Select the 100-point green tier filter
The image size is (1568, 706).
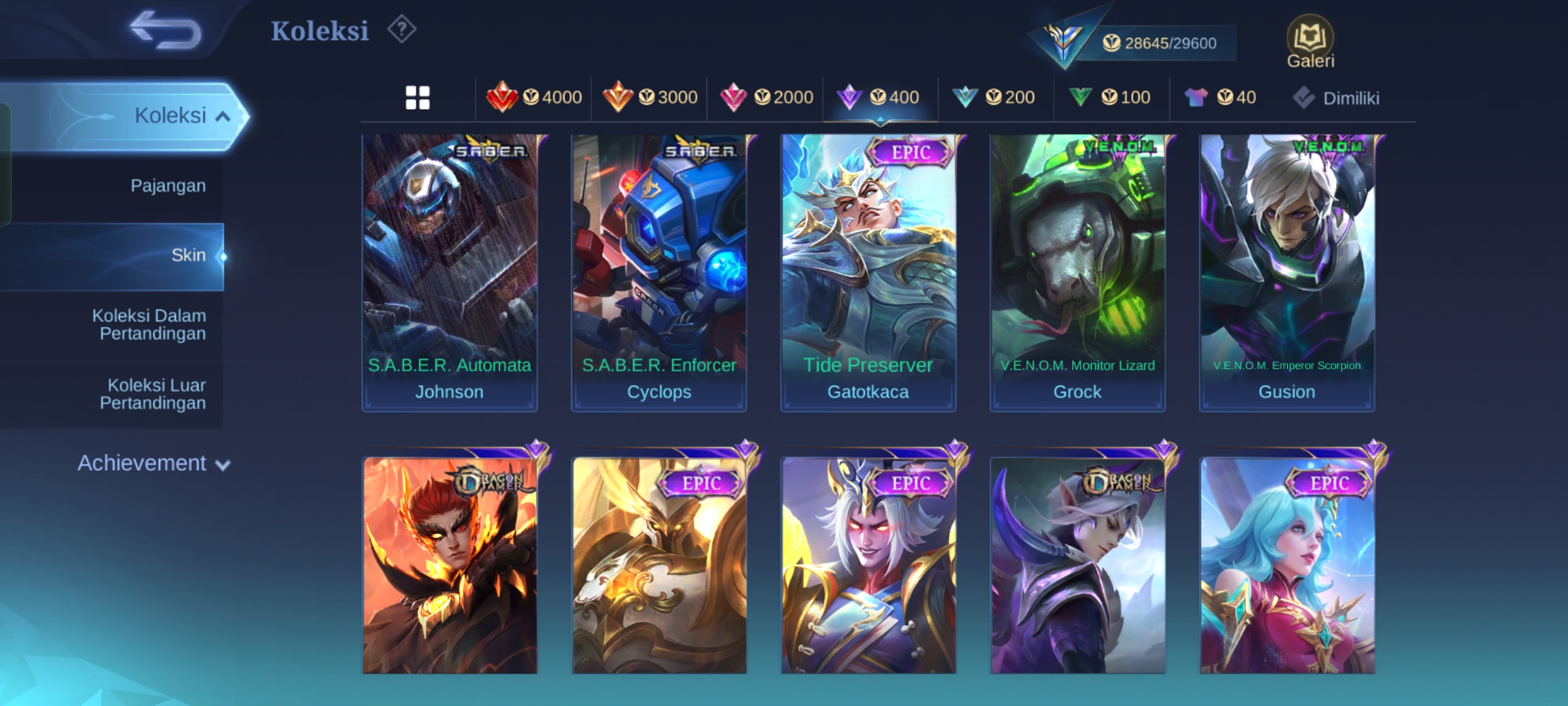1109,97
